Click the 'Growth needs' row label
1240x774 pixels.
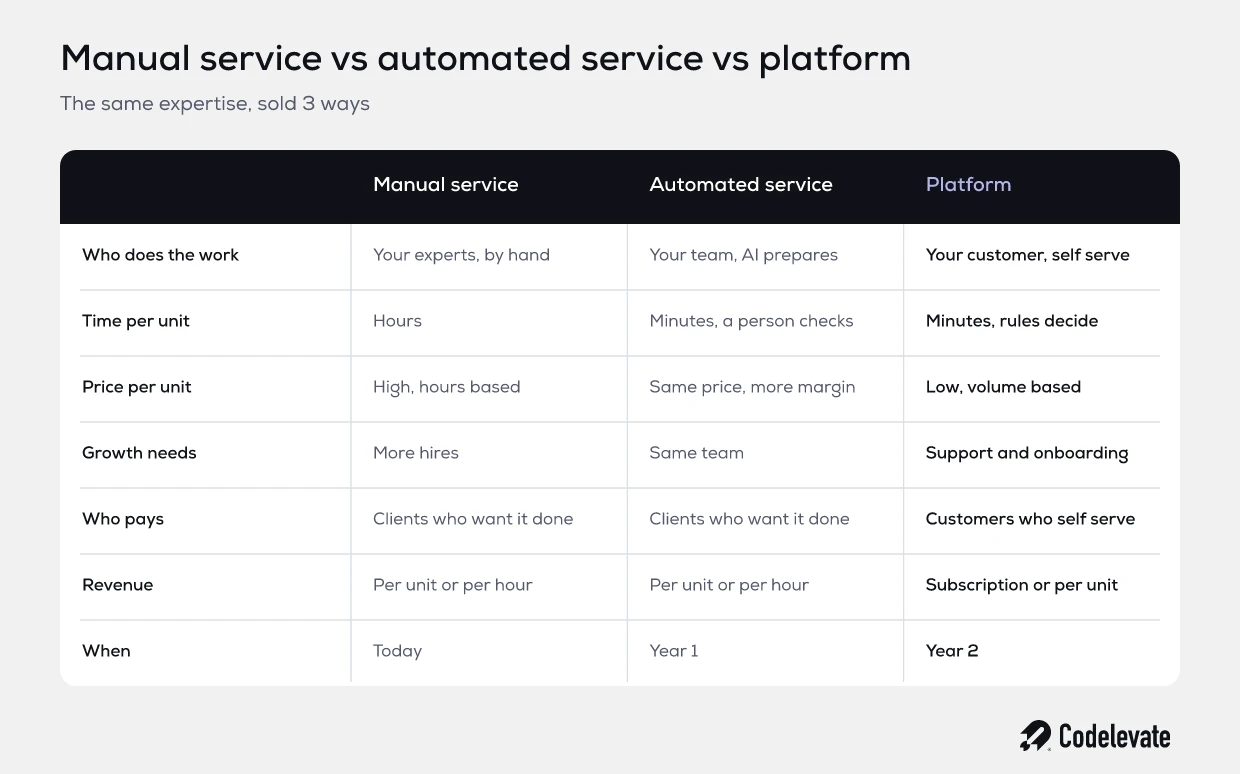139,453
